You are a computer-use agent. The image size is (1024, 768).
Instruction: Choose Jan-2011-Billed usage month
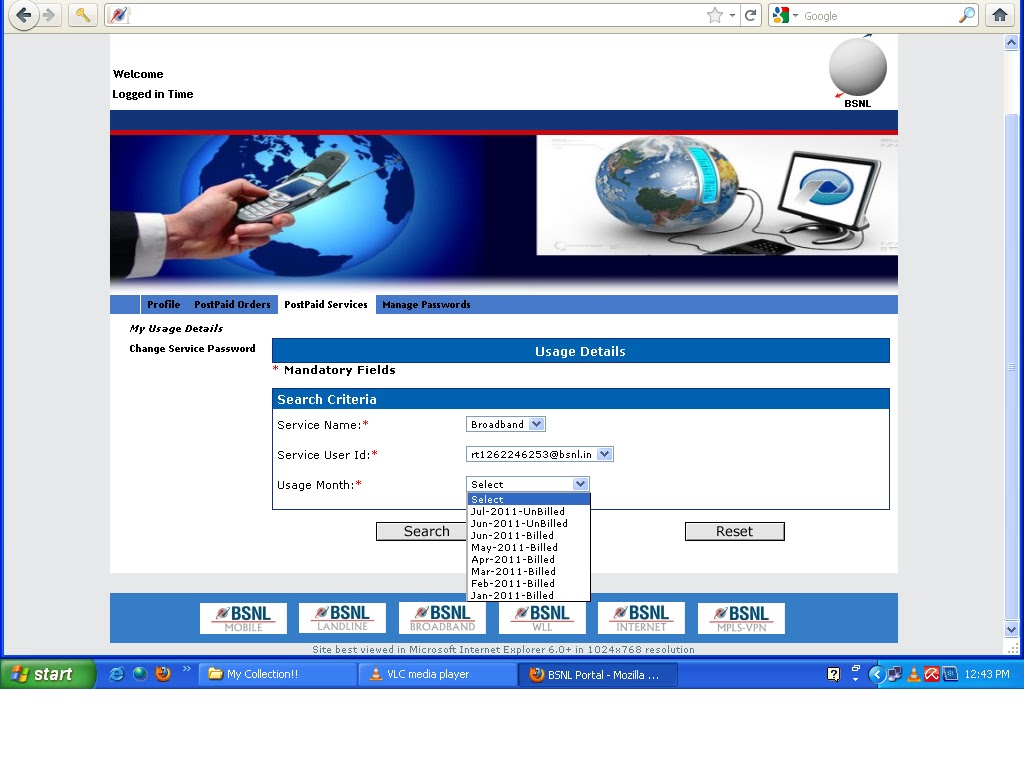click(x=529, y=596)
